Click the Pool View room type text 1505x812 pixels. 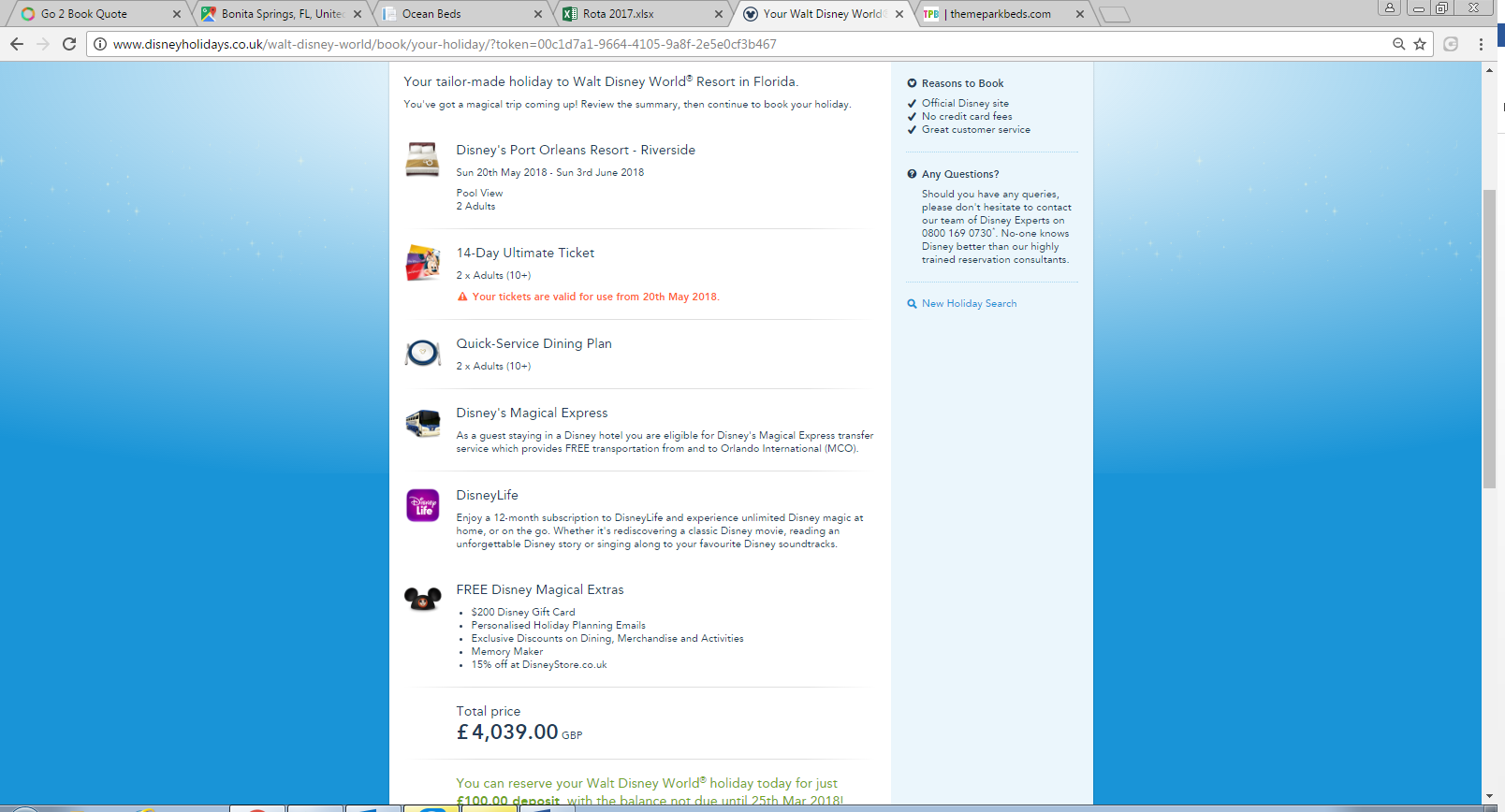coord(479,193)
